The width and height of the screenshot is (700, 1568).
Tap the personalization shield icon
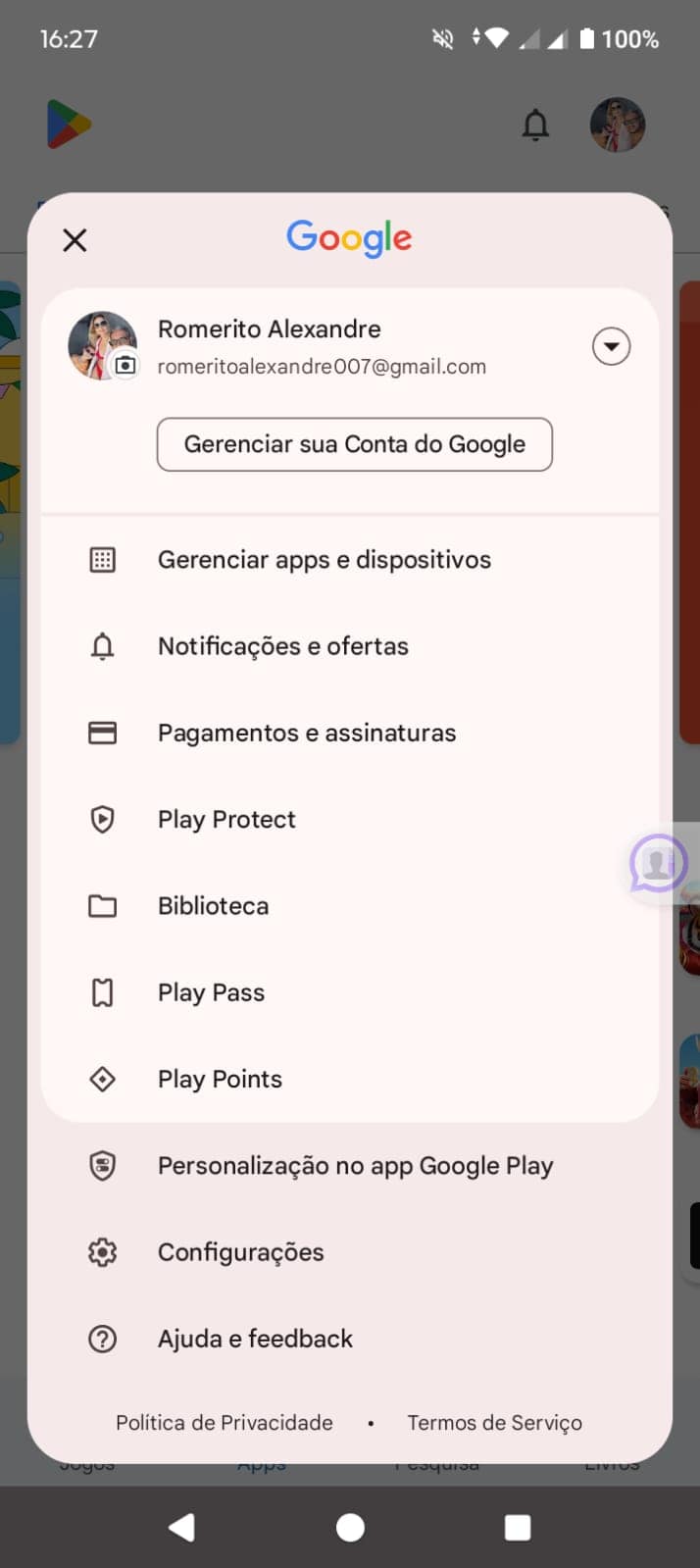click(102, 1166)
